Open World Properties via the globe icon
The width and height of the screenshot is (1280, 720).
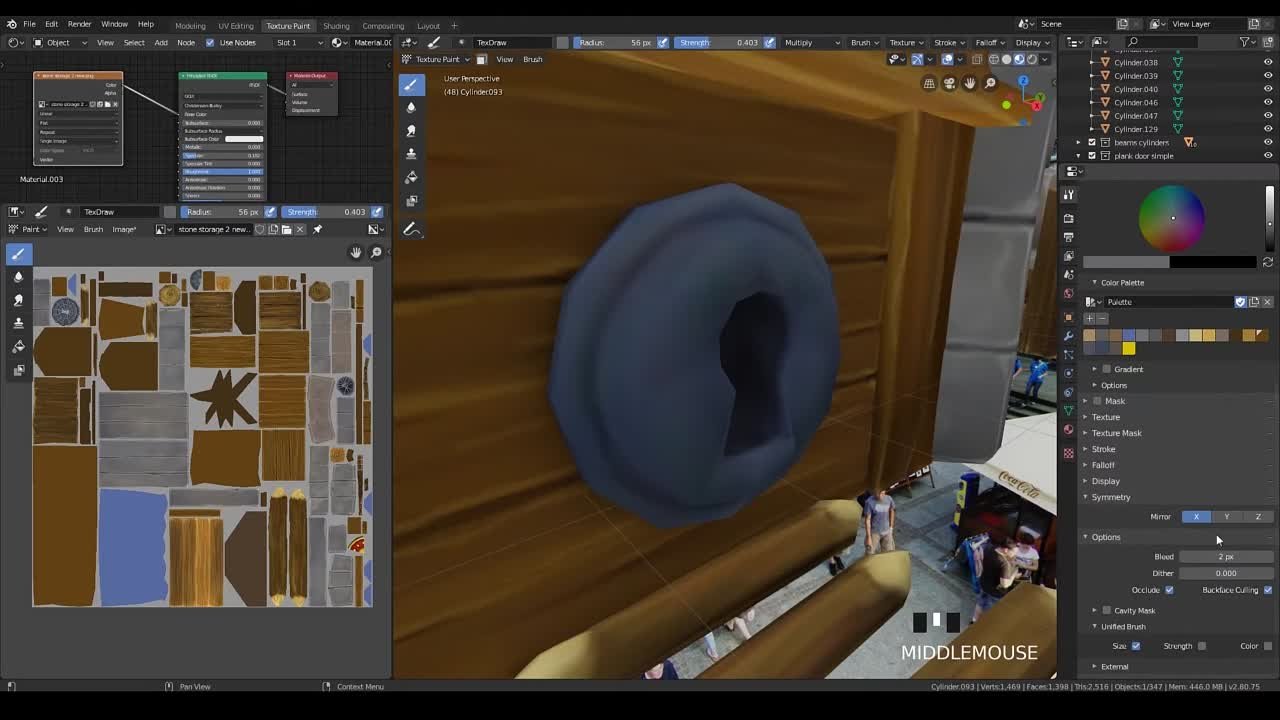[x=1068, y=290]
